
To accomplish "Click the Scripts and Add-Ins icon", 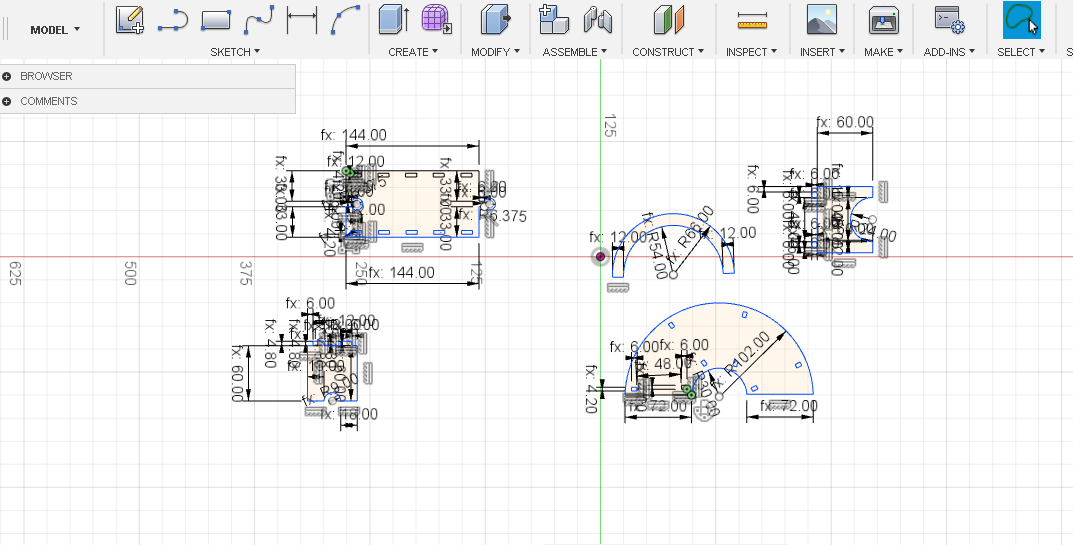I will (950, 20).
